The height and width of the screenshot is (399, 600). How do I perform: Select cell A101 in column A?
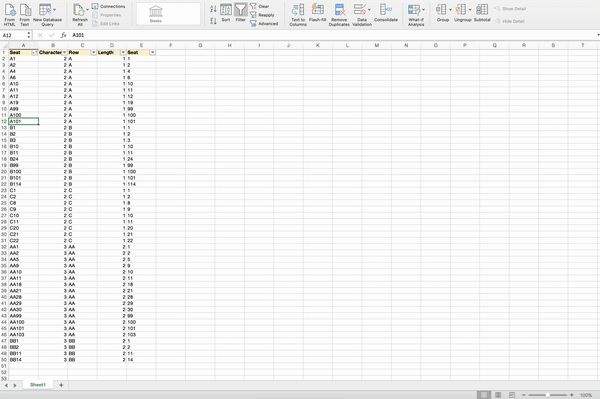coord(23,121)
